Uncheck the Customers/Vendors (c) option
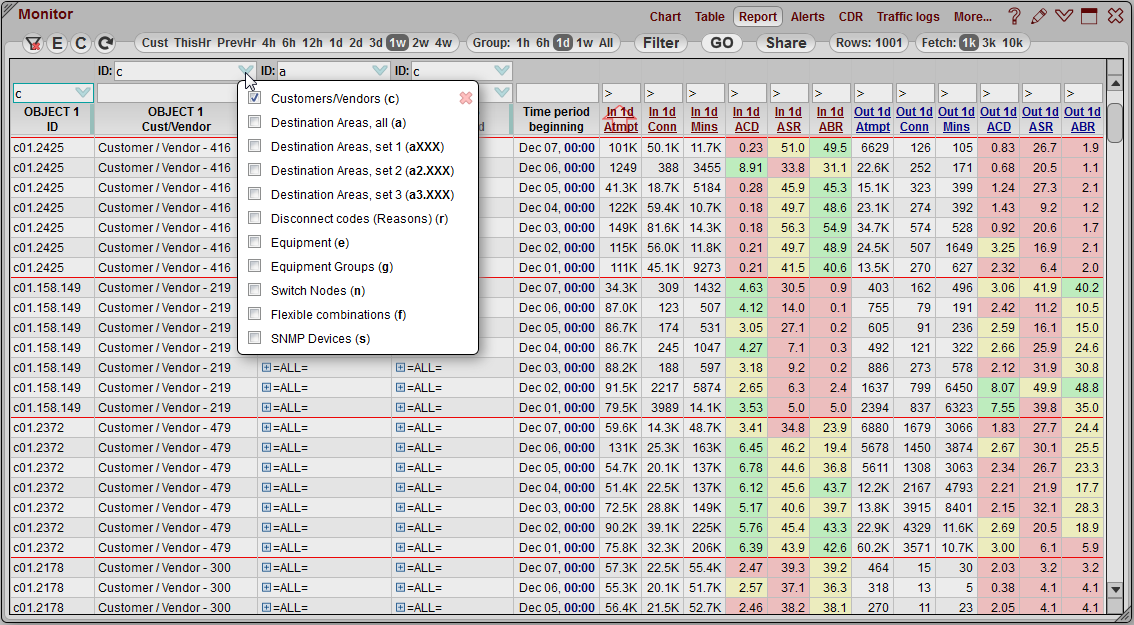This screenshot has height=625, width=1134. tap(254, 97)
